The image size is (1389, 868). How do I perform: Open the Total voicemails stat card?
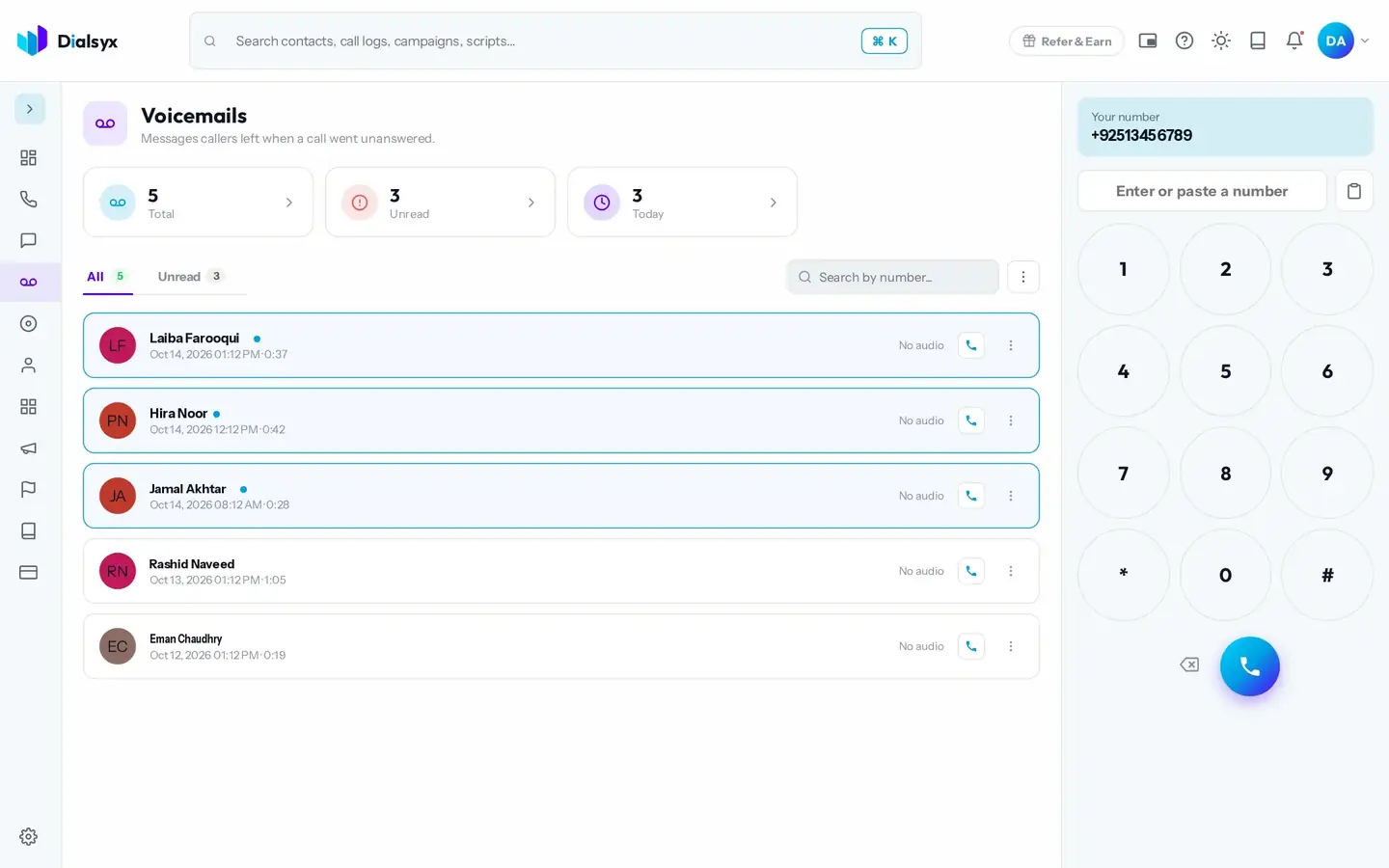tap(198, 203)
